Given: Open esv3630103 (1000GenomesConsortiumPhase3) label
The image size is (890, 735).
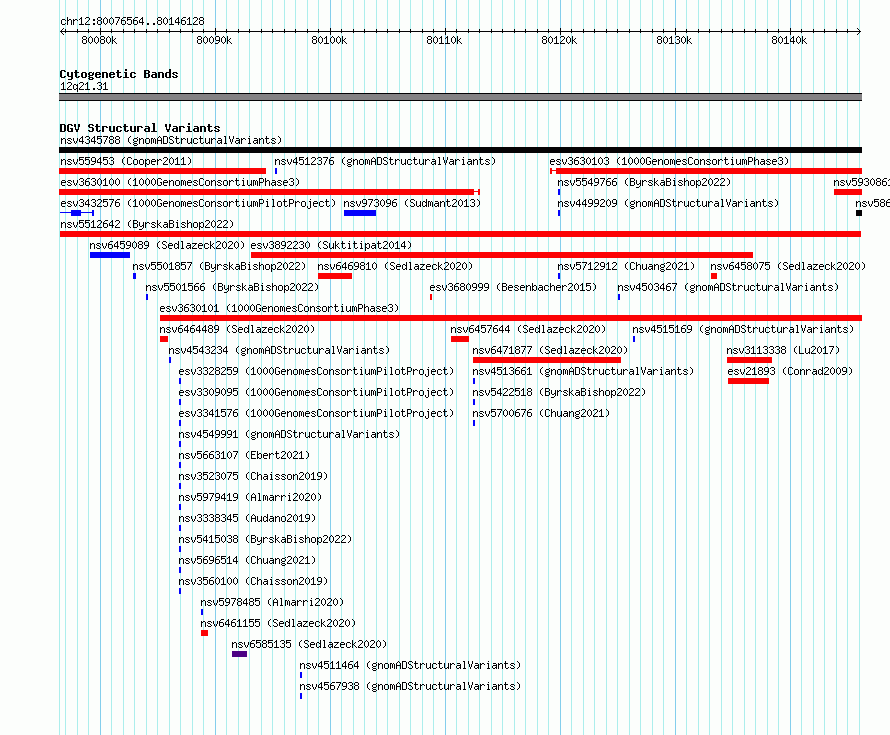Looking at the screenshot, I should click(670, 161).
